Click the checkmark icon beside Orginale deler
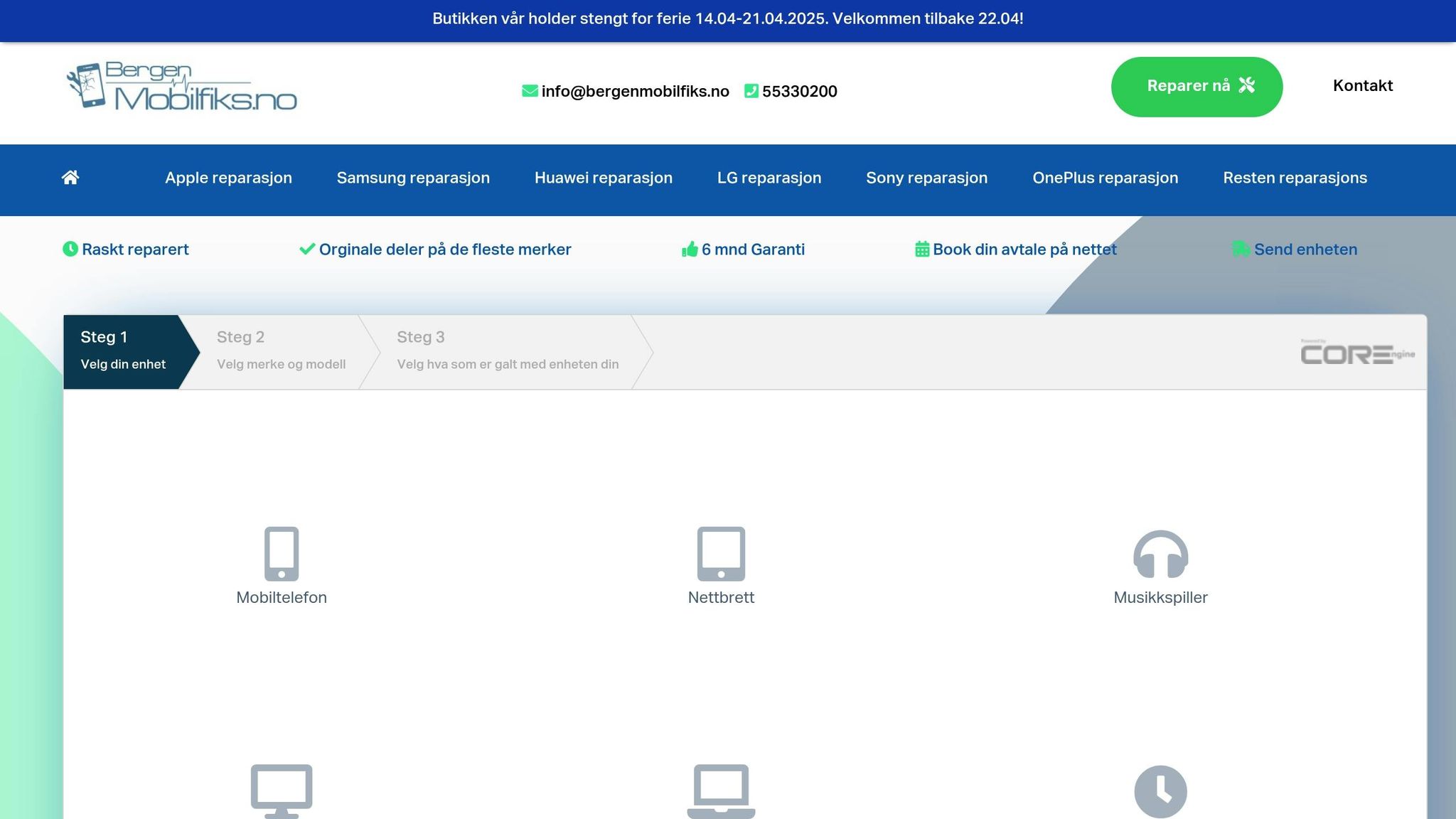Image resolution: width=1456 pixels, height=819 pixels. tap(307, 249)
